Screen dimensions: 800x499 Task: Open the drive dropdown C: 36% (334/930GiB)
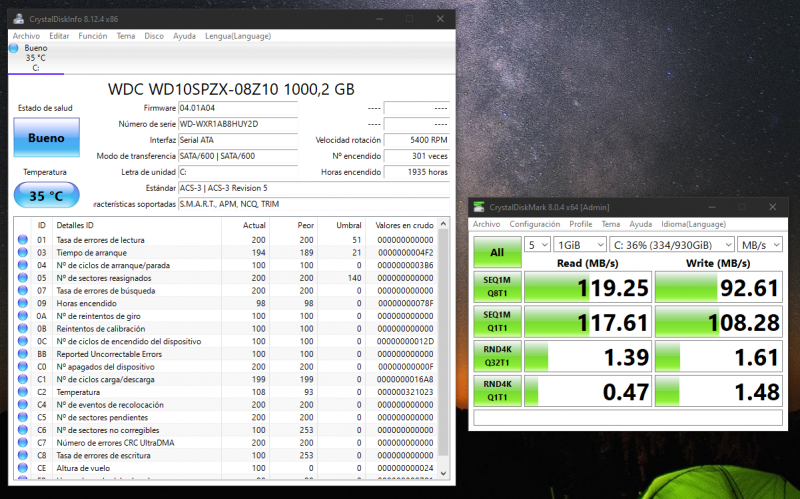pyautogui.click(x=672, y=245)
